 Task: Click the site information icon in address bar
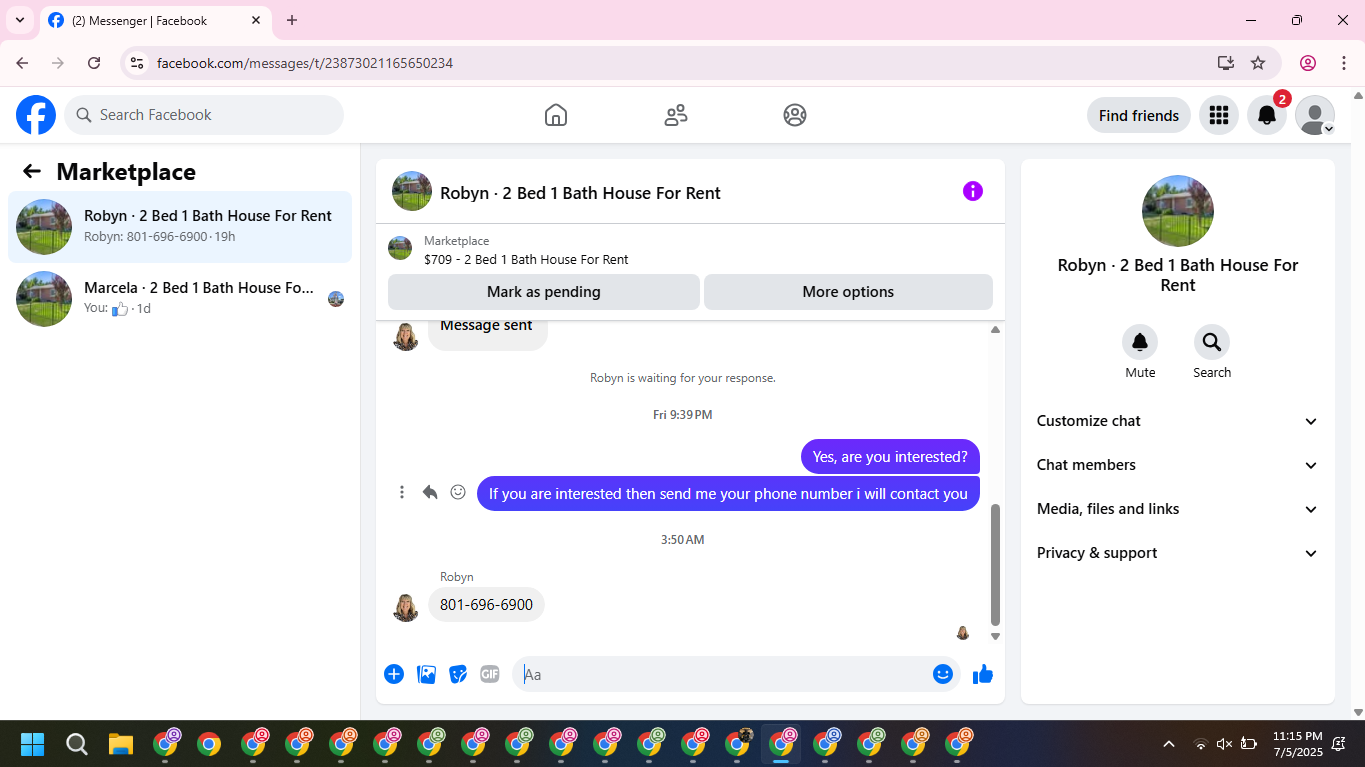click(138, 63)
